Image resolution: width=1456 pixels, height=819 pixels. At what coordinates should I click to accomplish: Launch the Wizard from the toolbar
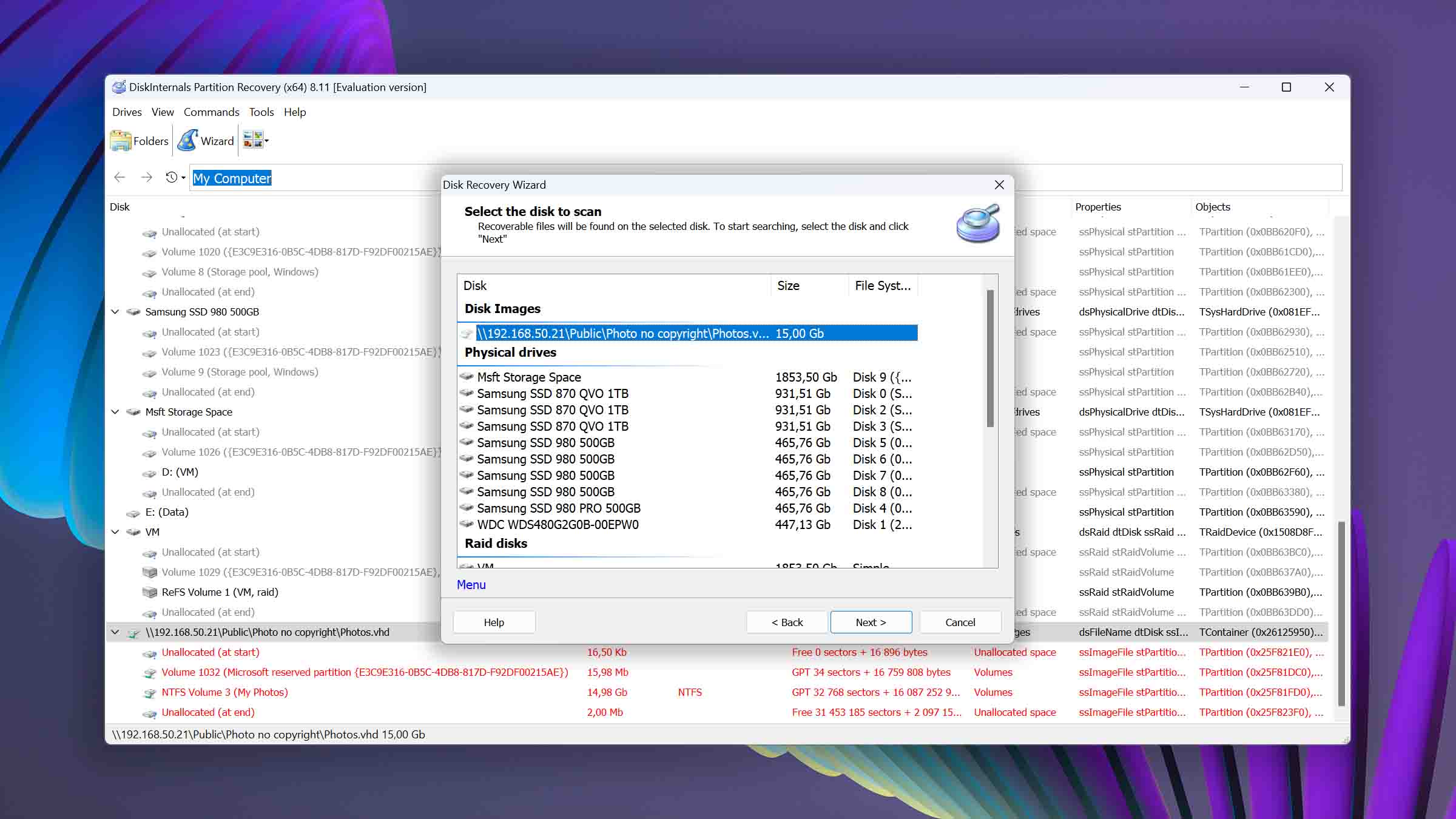pos(206,141)
